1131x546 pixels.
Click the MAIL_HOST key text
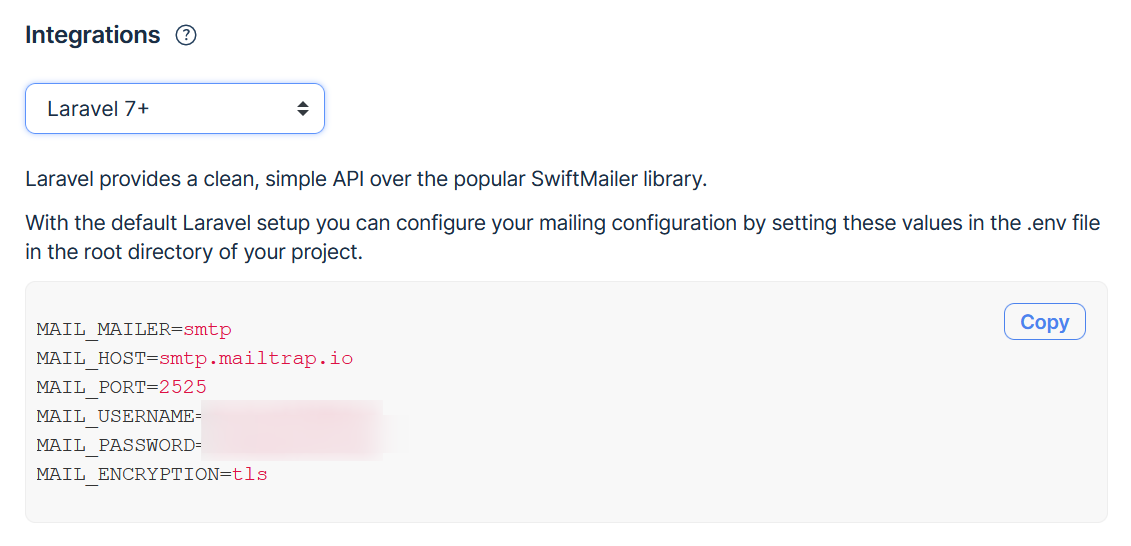[92, 358]
